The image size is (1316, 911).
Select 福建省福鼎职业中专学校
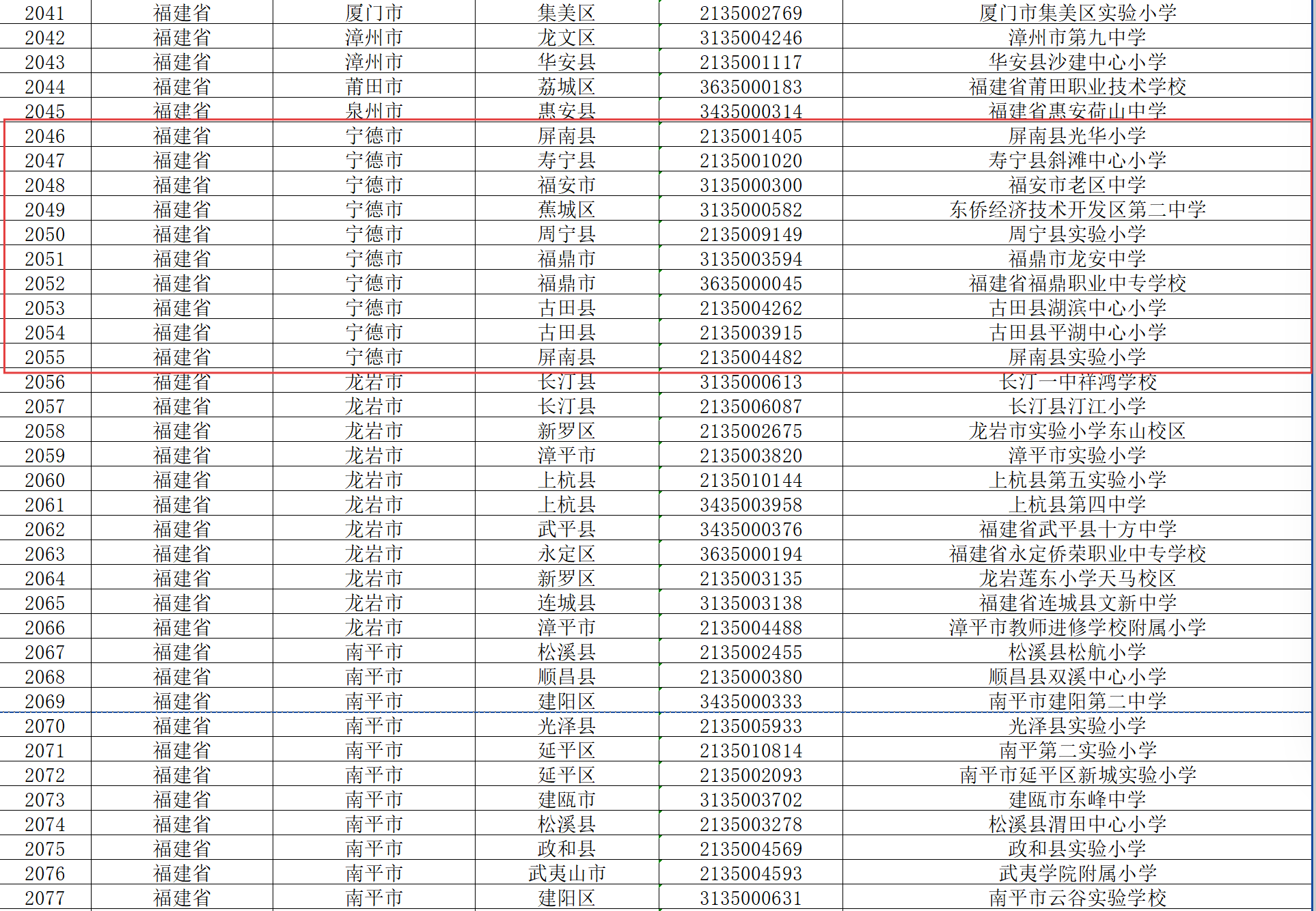(x=1077, y=283)
